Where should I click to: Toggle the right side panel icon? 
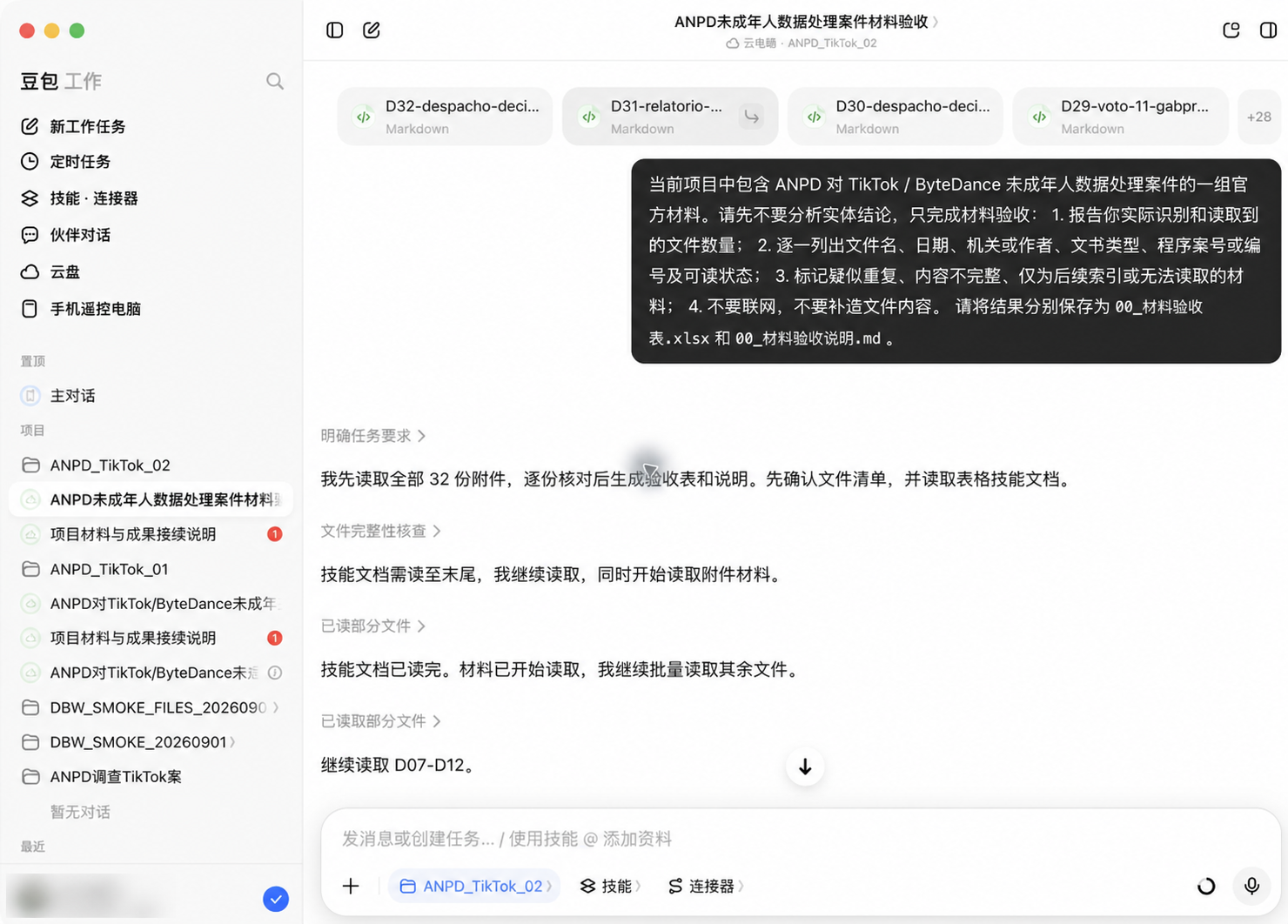click(x=1268, y=30)
